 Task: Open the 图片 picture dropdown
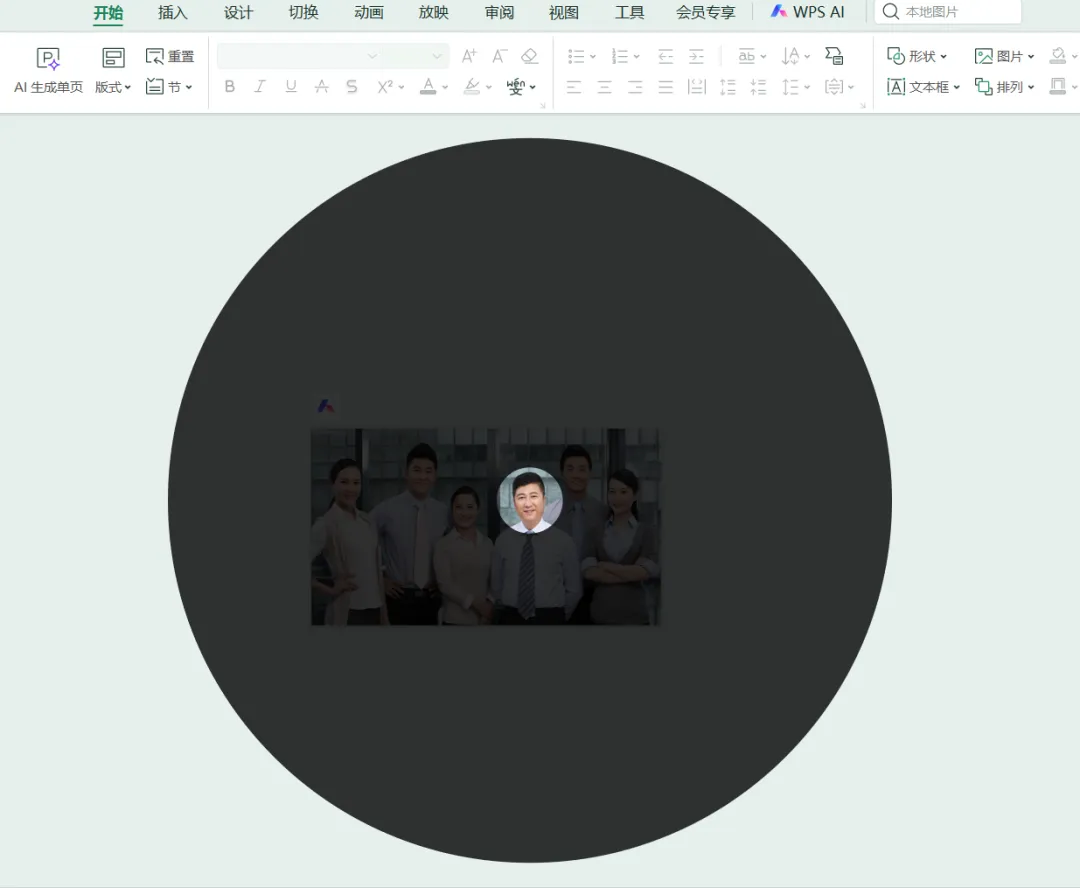(1004, 56)
